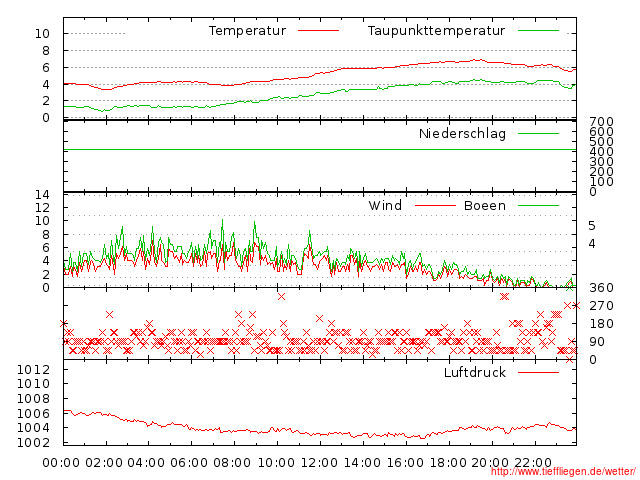This screenshot has width=640, height=480.
Task: Click the 100 precipitation axis value
Action: coord(601,182)
